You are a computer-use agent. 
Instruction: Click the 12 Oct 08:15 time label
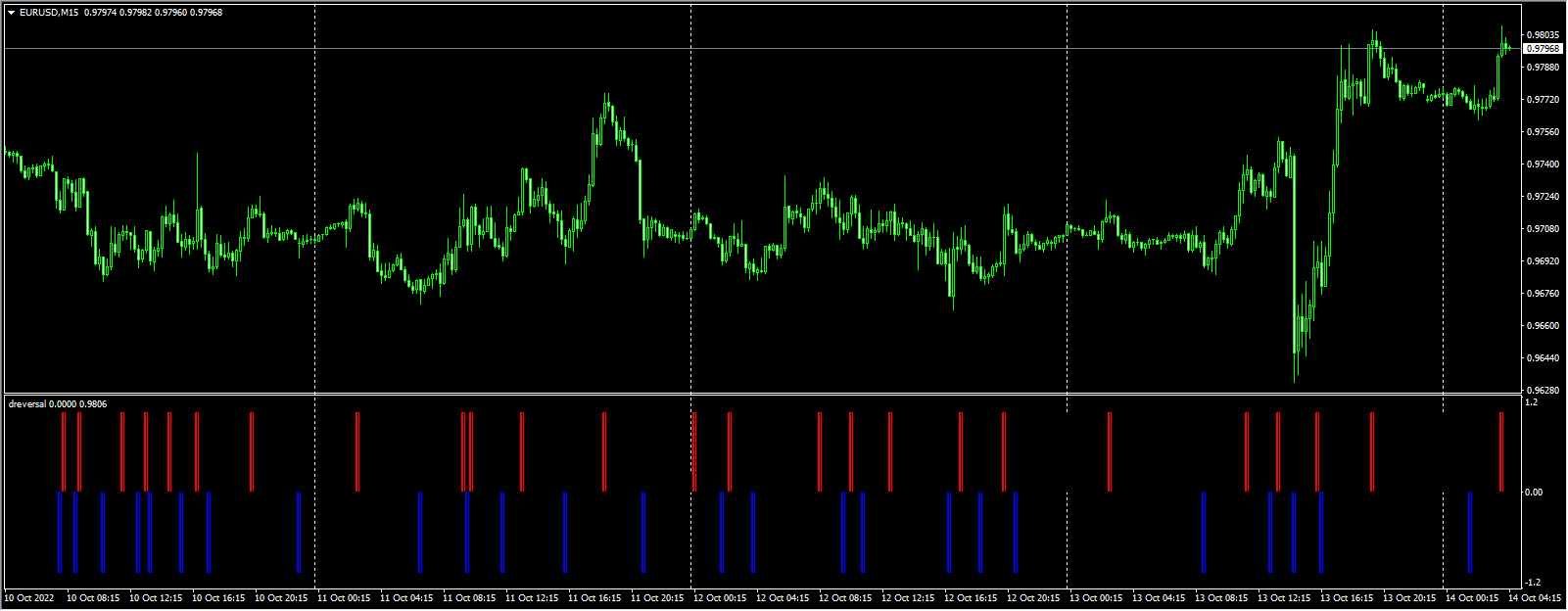click(x=845, y=597)
